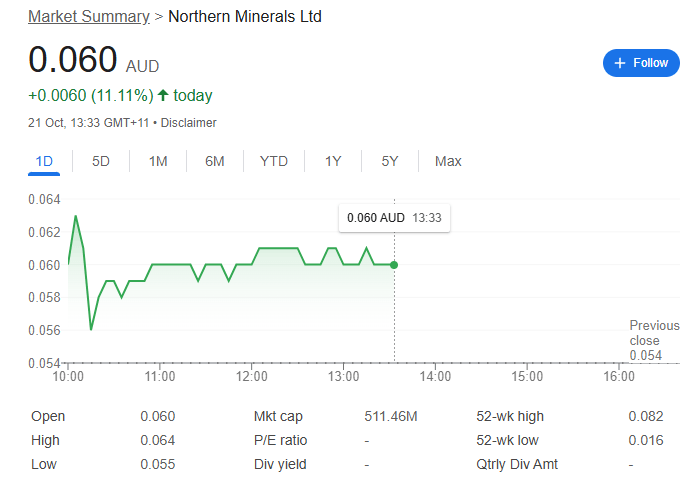This screenshot has height=495, width=698.
Task: Click the Mkt cap value 511.46M
Action: click(x=391, y=417)
